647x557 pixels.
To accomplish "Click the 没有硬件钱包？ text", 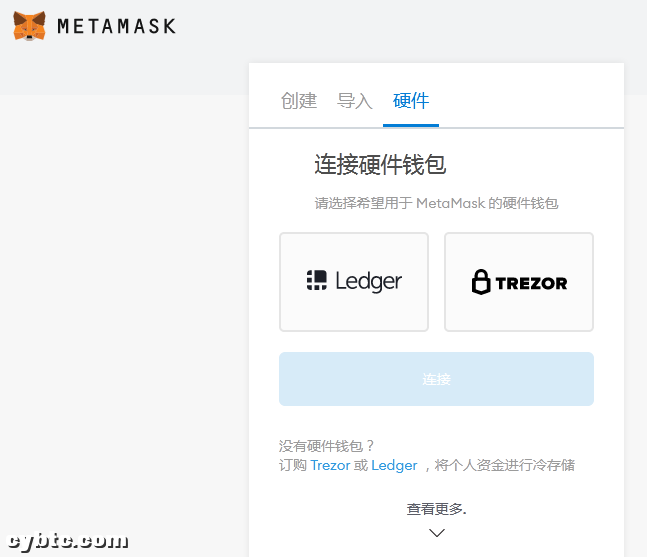I will click(x=327, y=446).
